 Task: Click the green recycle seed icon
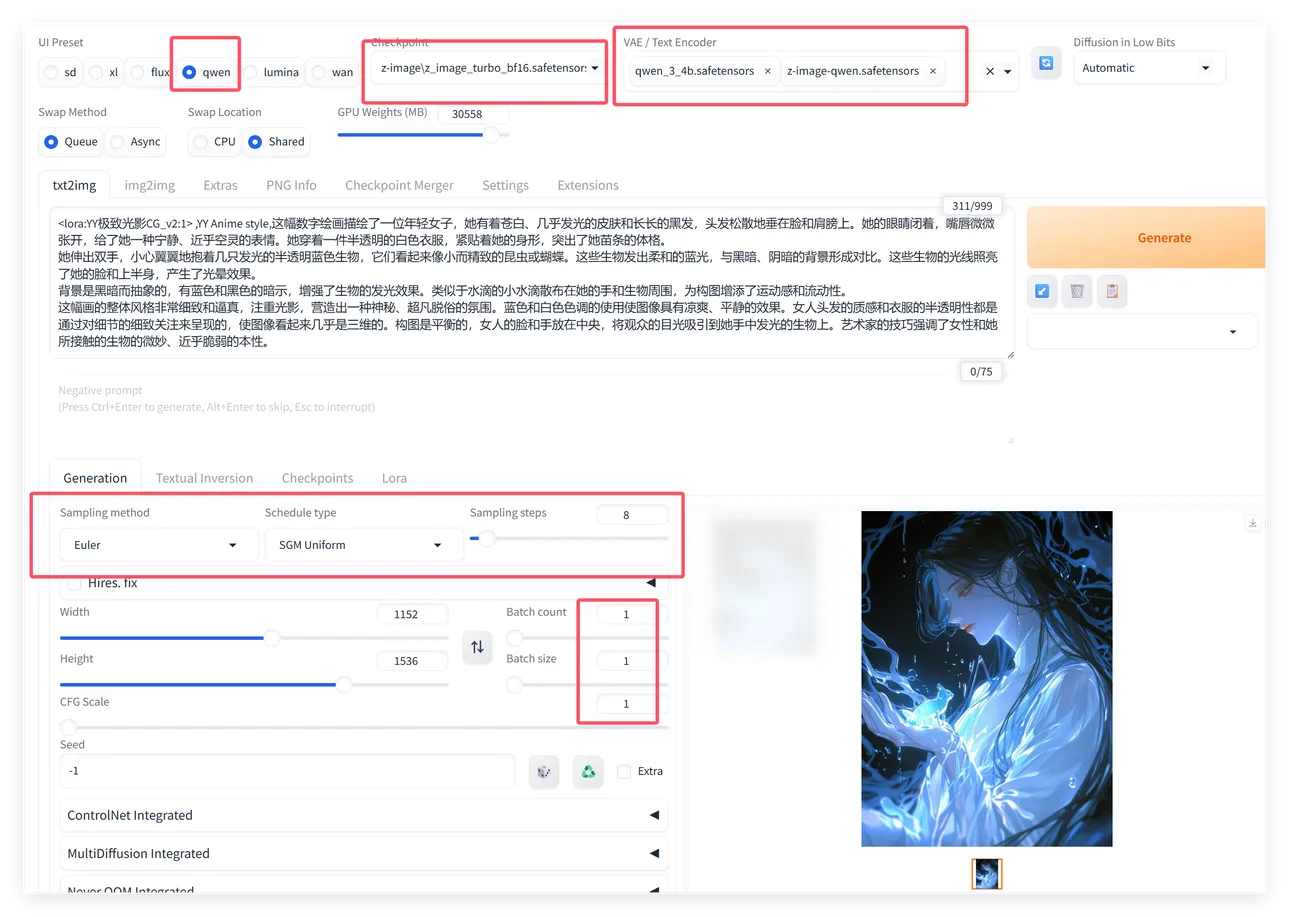(588, 771)
